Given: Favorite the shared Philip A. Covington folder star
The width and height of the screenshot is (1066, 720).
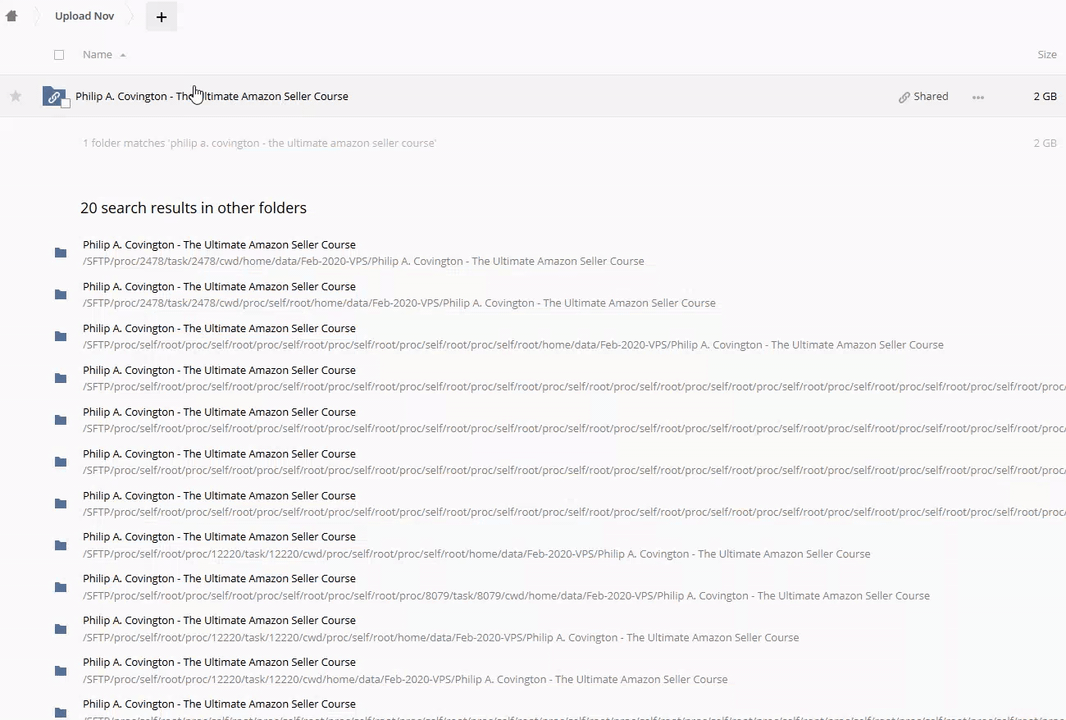Looking at the screenshot, I should click(x=16, y=97).
